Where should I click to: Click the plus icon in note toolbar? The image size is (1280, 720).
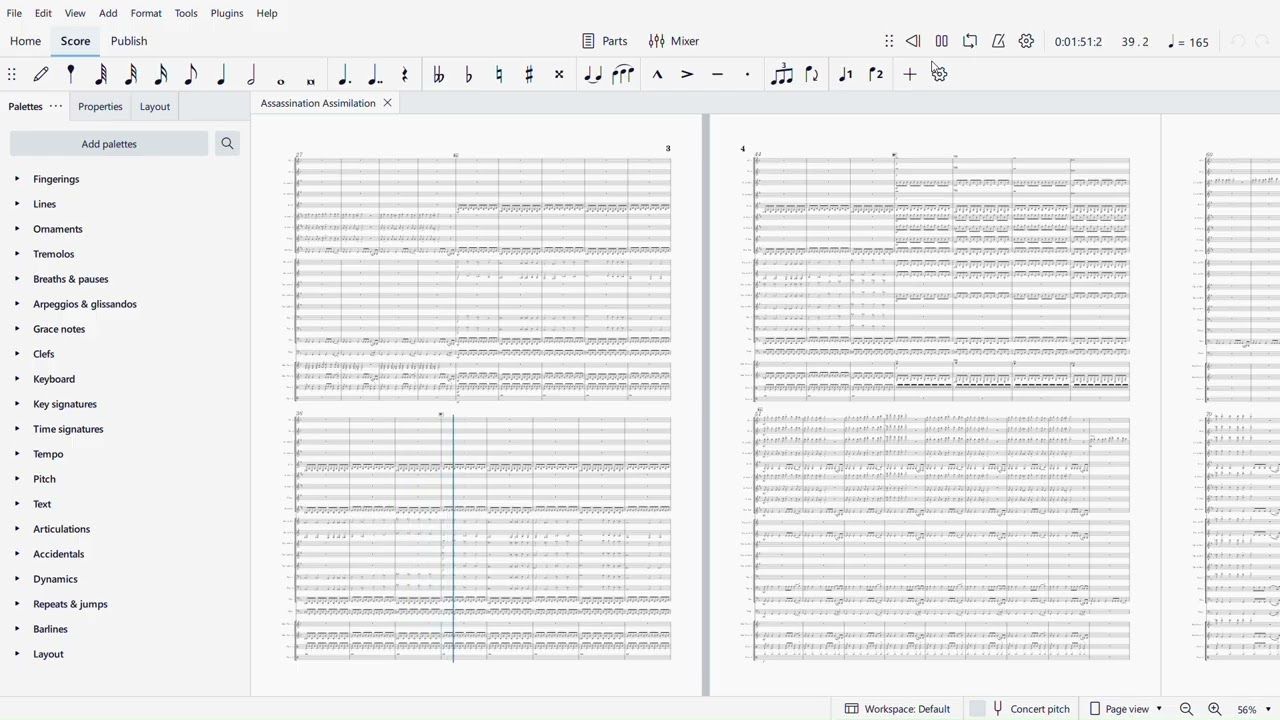coord(909,75)
